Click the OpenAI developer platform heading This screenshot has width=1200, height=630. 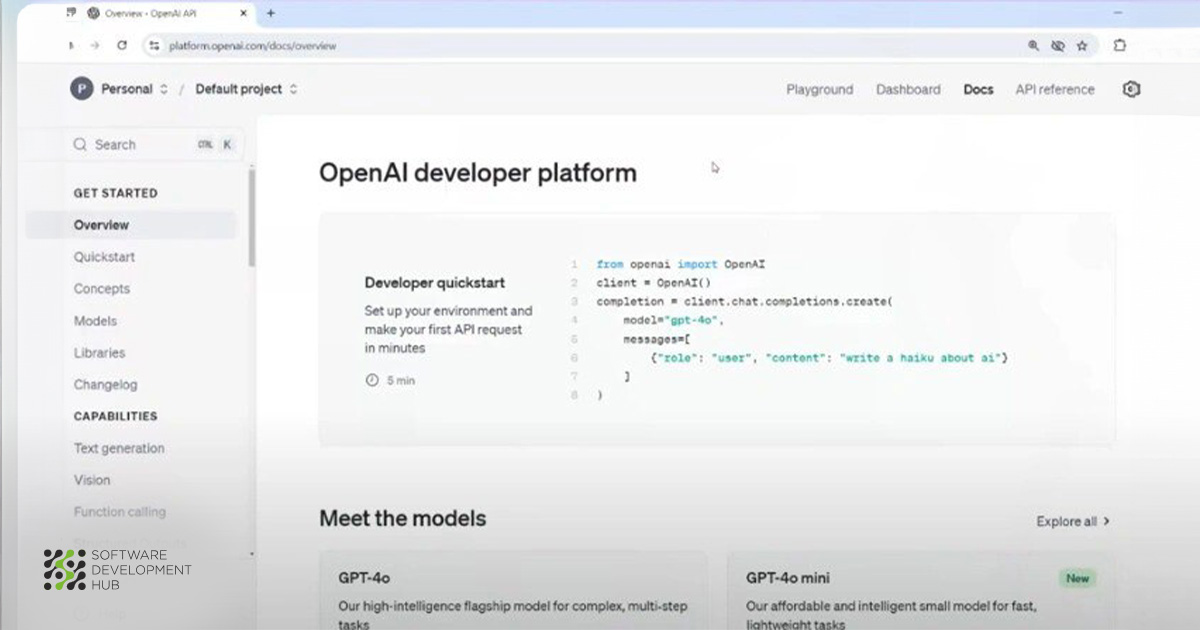point(478,172)
